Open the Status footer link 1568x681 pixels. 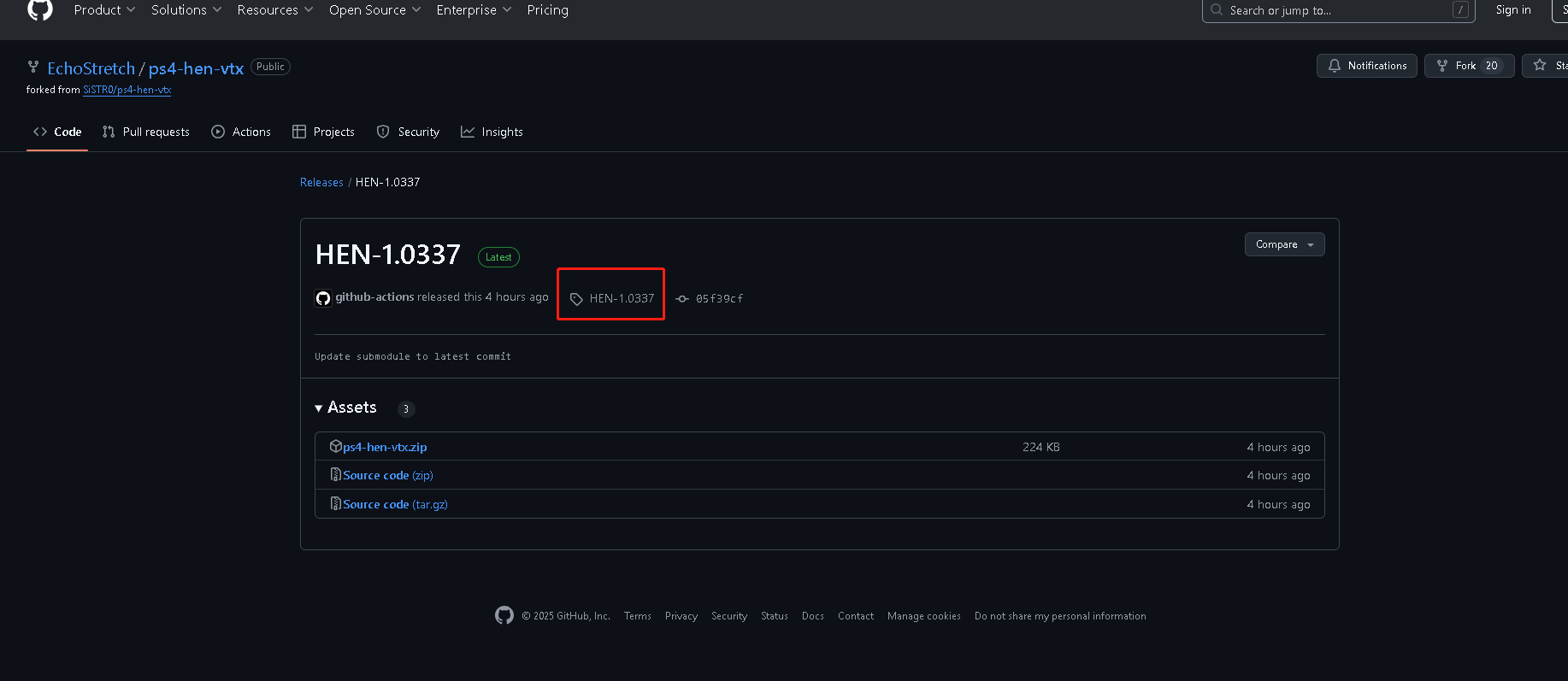coord(775,616)
